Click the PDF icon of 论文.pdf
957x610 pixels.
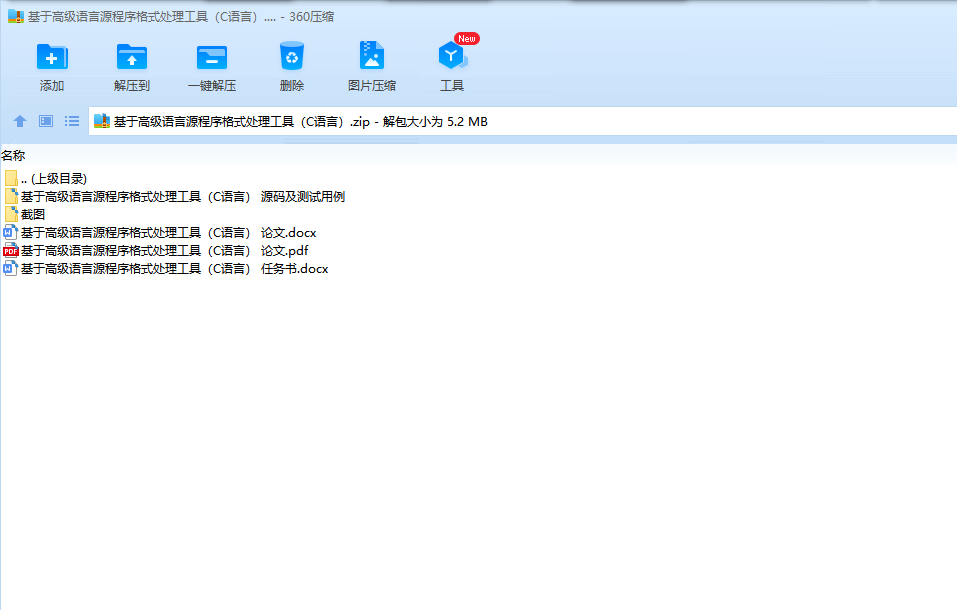[10, 250]
